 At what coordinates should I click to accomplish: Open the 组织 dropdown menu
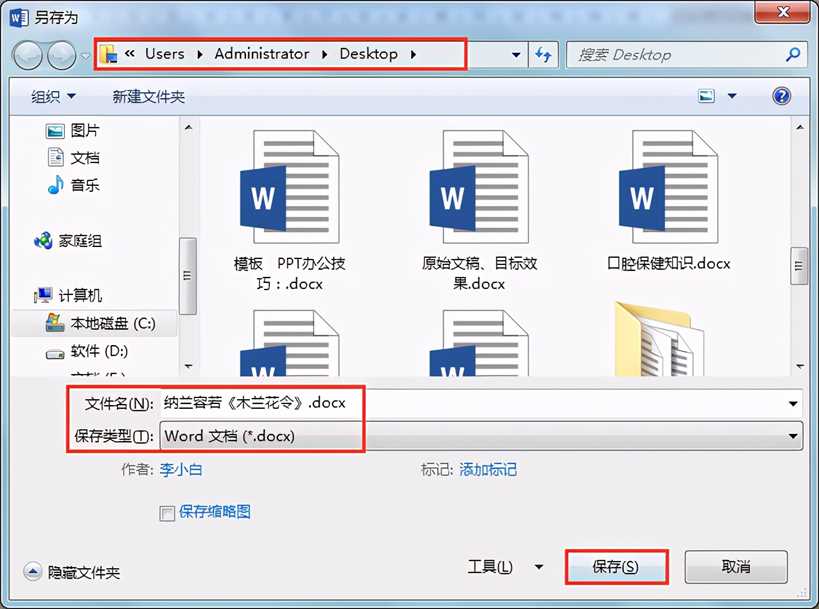pos(53,96)
